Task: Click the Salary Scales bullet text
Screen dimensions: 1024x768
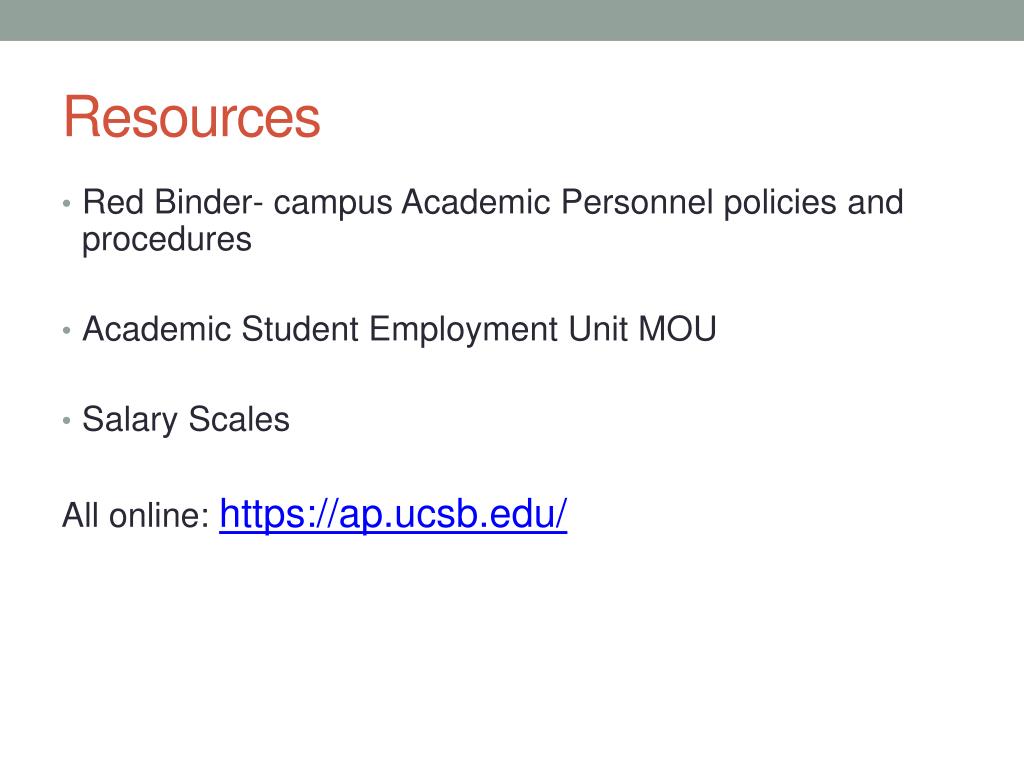Action: [x=186, y=419]
